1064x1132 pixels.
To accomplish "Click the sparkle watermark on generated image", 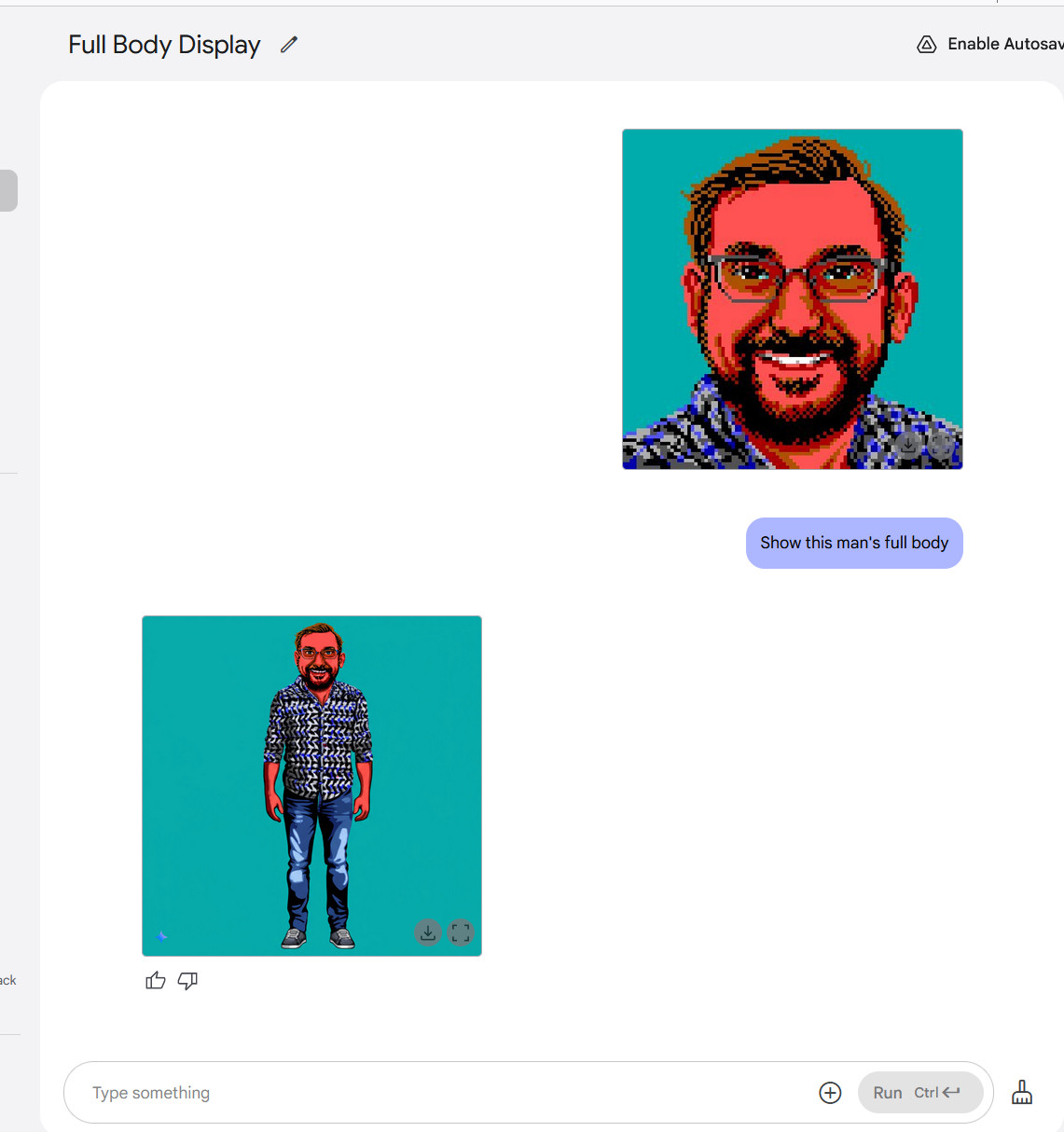I will click(162, 936).
